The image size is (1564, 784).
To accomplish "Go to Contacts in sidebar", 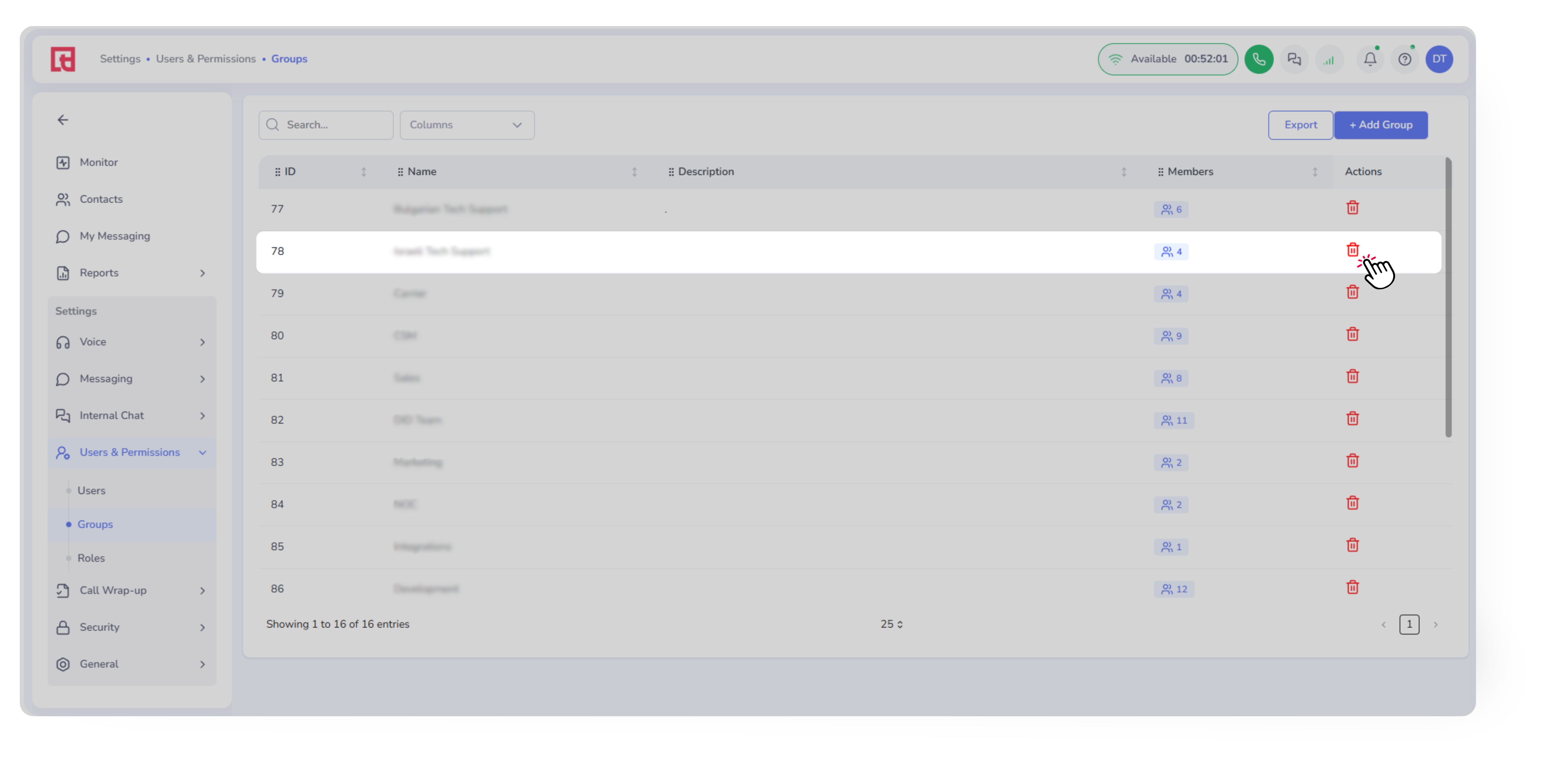I will pyautogui.click(x=101, y=199).
